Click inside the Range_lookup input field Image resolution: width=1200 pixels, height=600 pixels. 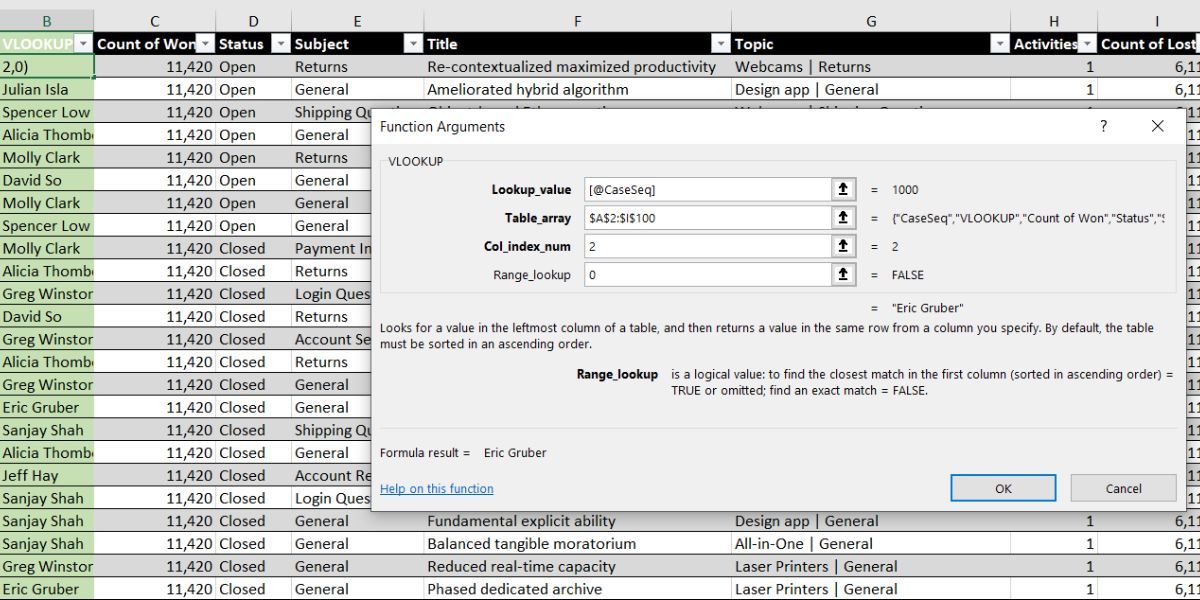(707, 274)
